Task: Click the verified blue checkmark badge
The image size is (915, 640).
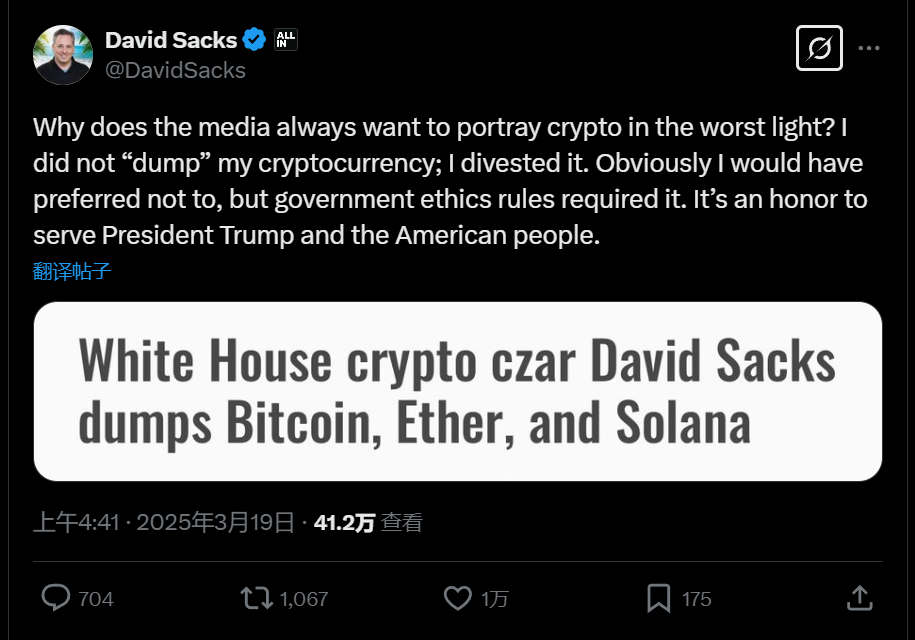Action: click(256, 39)
